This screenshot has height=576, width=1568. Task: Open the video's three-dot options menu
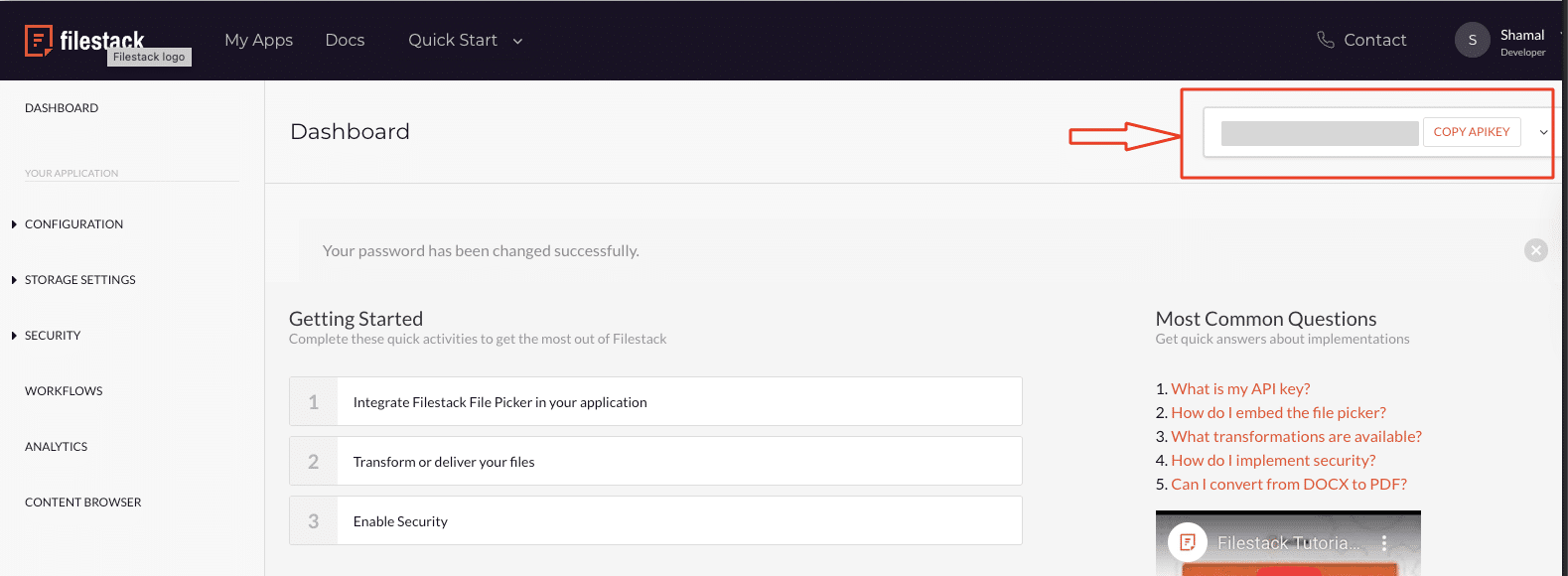click(1384, 543)
